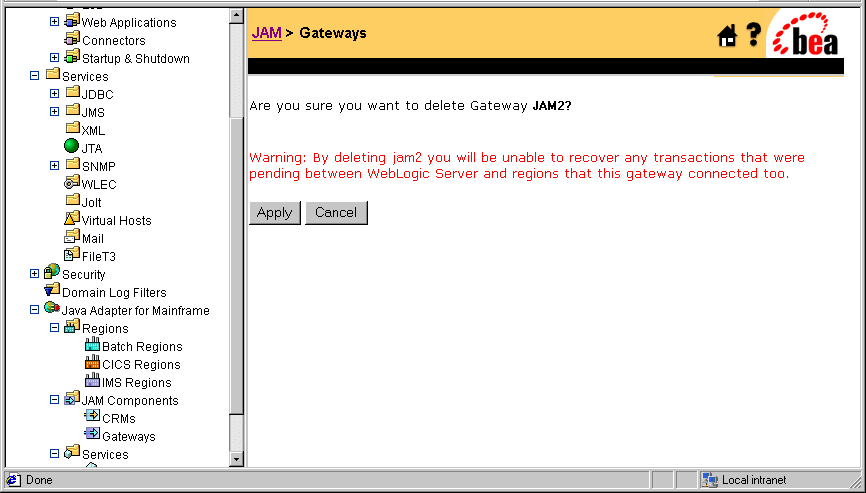This screenshot has height=493, width=866.
Task: Click the JDBC folder icon
Action: tap(72, 92)
